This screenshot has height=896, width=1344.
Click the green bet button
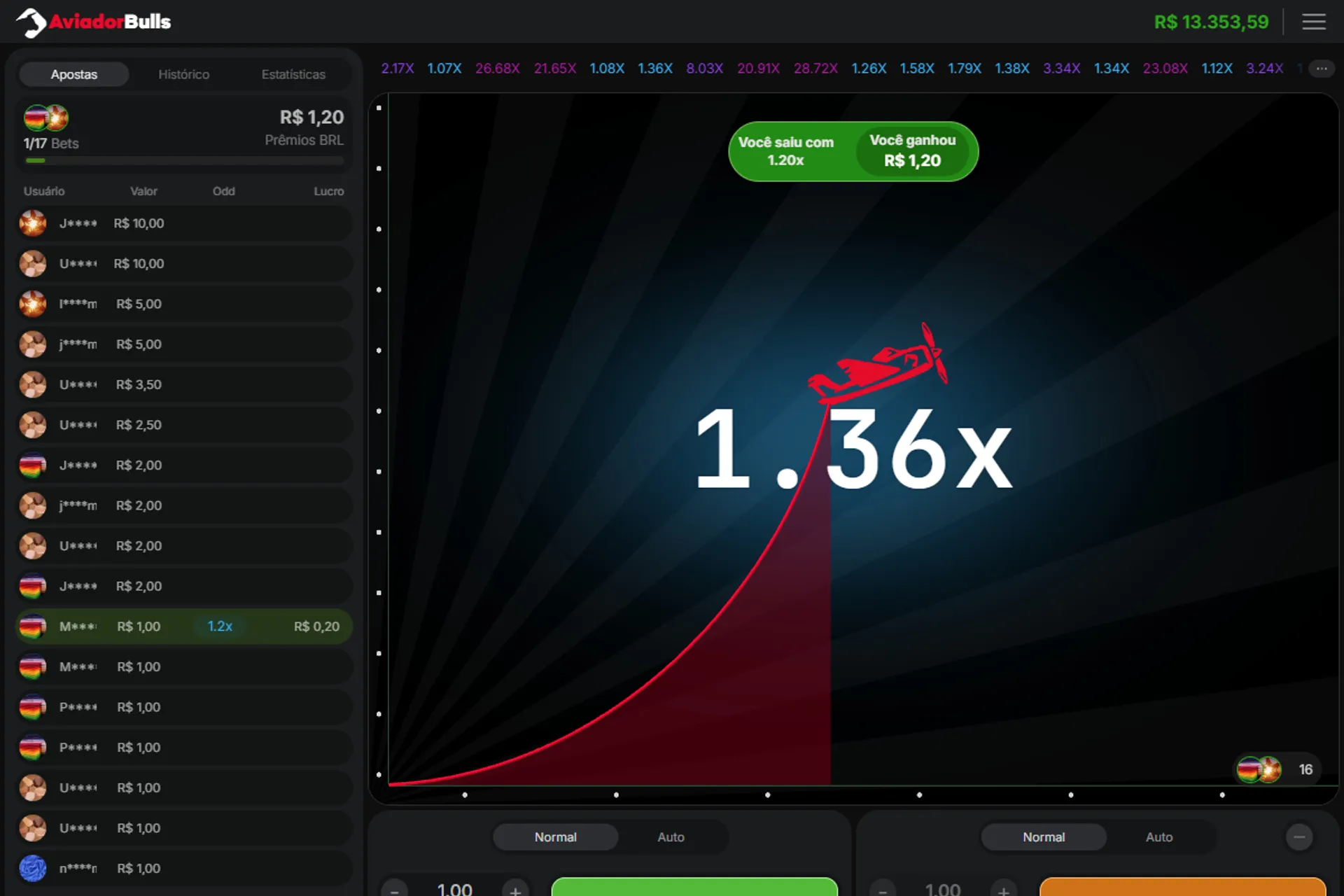pos(693,889)
